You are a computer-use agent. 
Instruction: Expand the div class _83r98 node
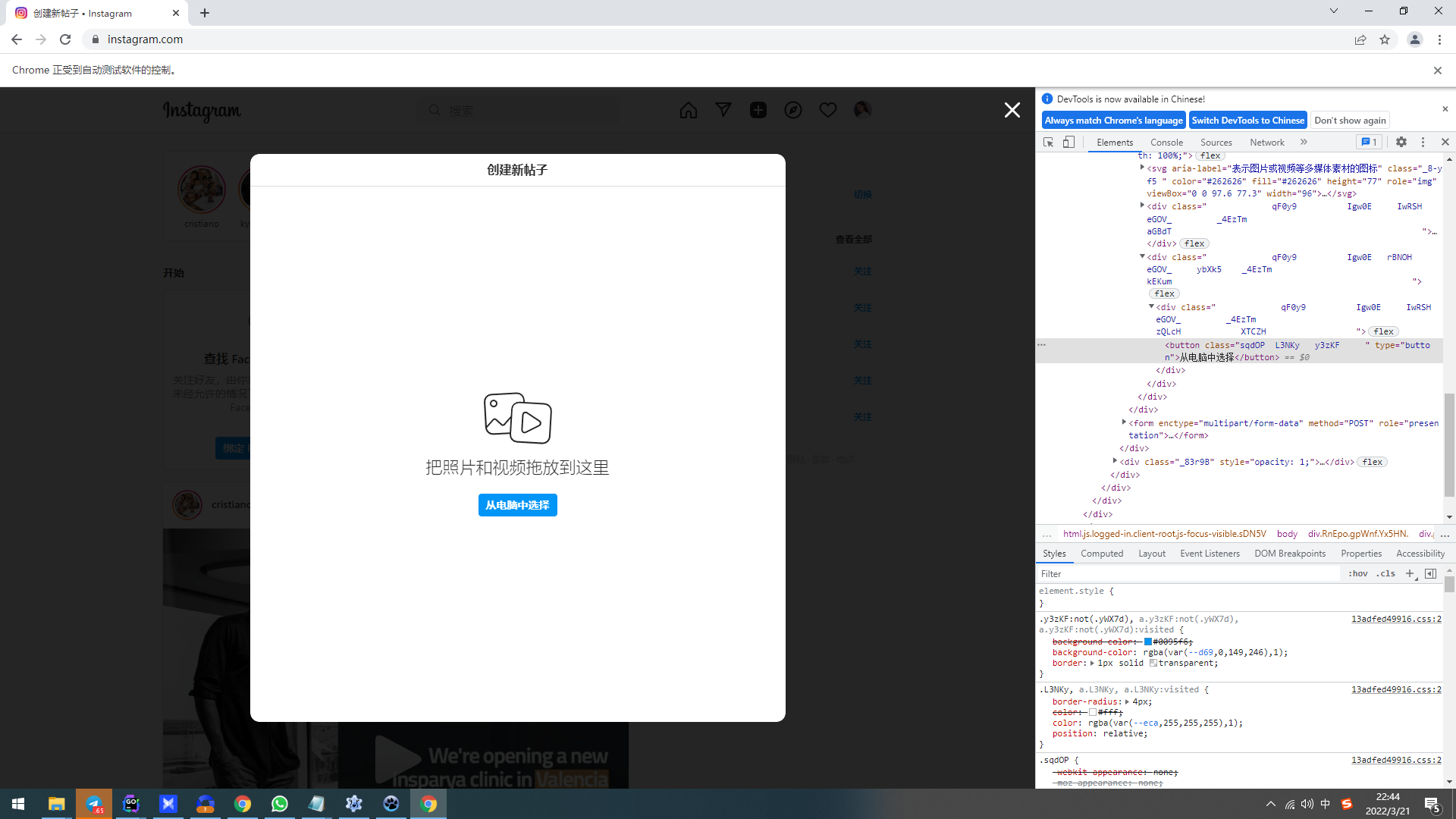click(1115, 461)
